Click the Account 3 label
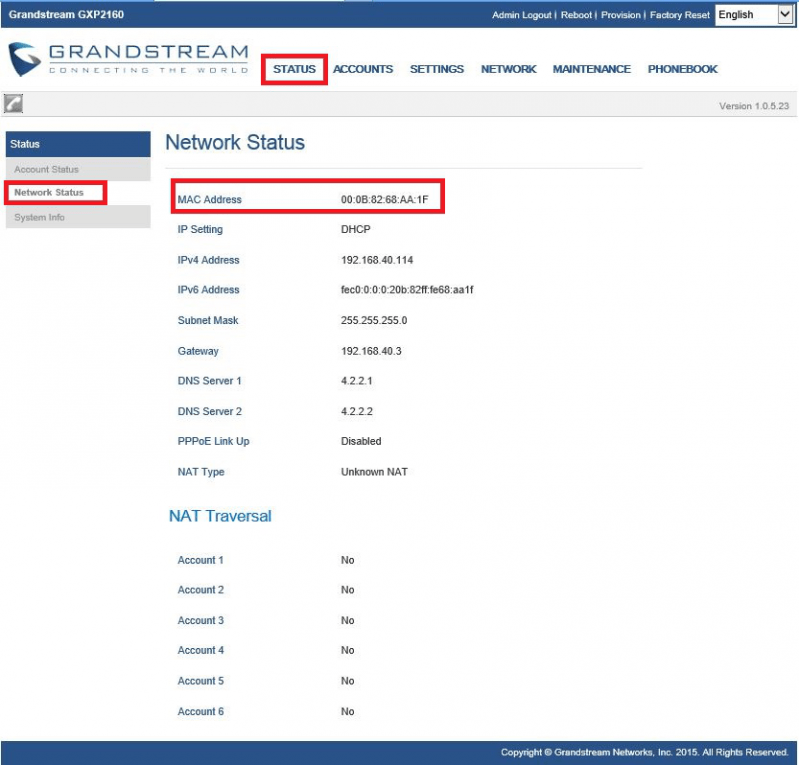The image size is (799, 766). [200, 620]
